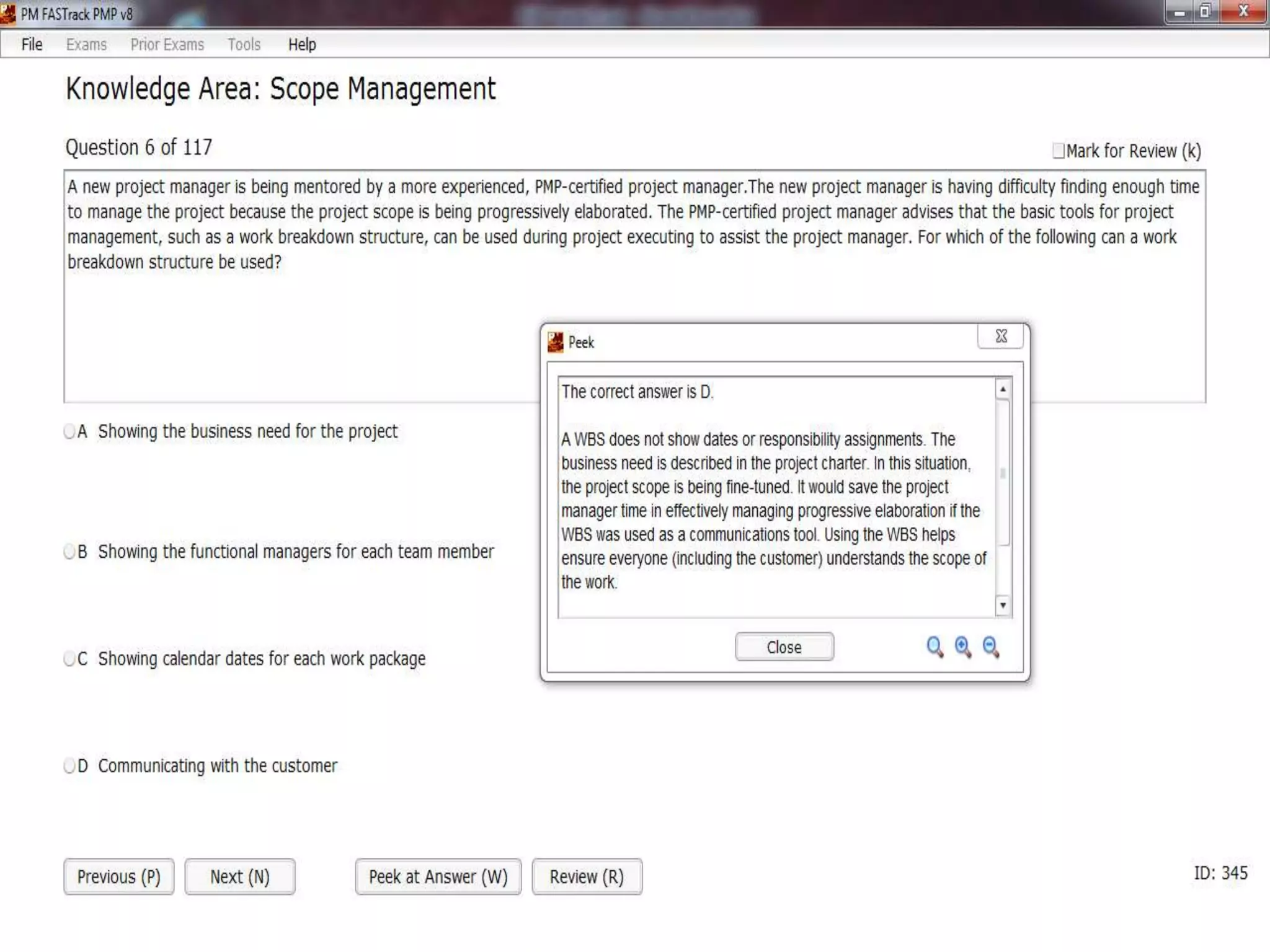
Task: Close the PM FASTrack main window
Action: 1243,12
